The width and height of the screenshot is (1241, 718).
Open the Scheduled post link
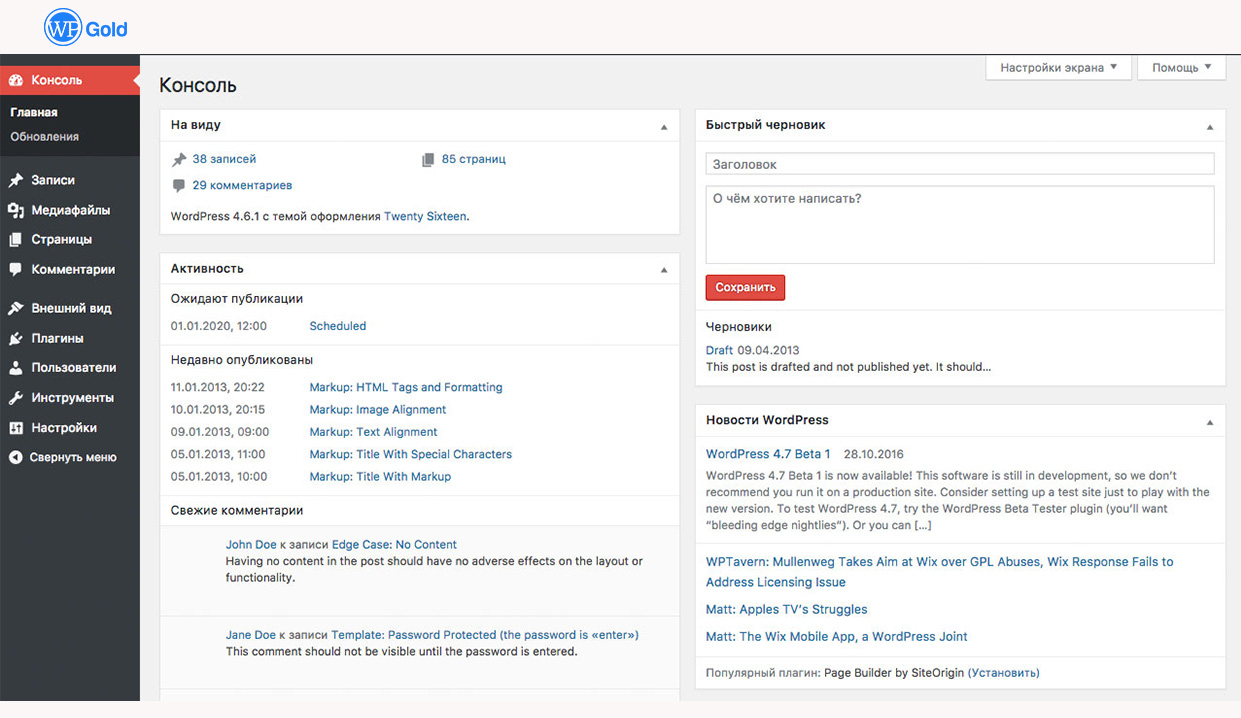[338, 326]
